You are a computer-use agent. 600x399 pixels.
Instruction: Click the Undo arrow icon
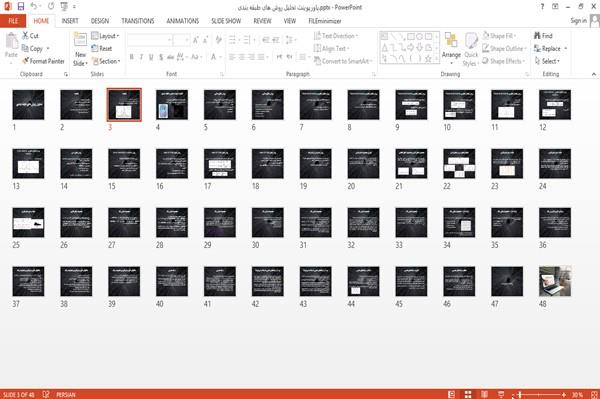pos(34,6)
